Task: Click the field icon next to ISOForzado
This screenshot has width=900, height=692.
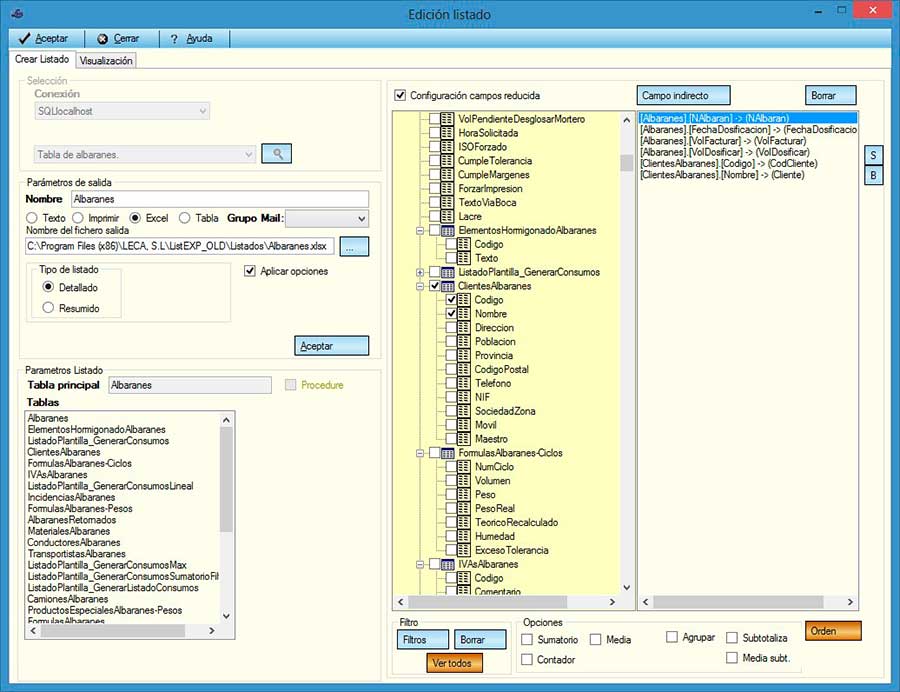Action: pos(448,147)
